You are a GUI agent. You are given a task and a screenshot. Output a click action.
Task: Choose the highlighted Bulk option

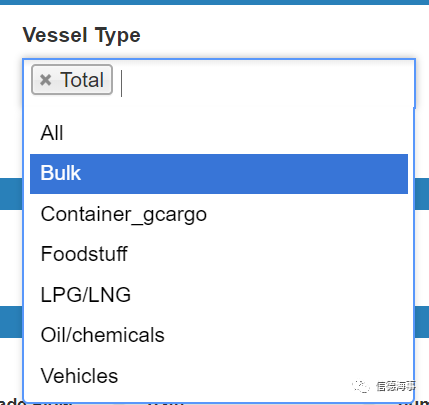click(x=219, y=174)
